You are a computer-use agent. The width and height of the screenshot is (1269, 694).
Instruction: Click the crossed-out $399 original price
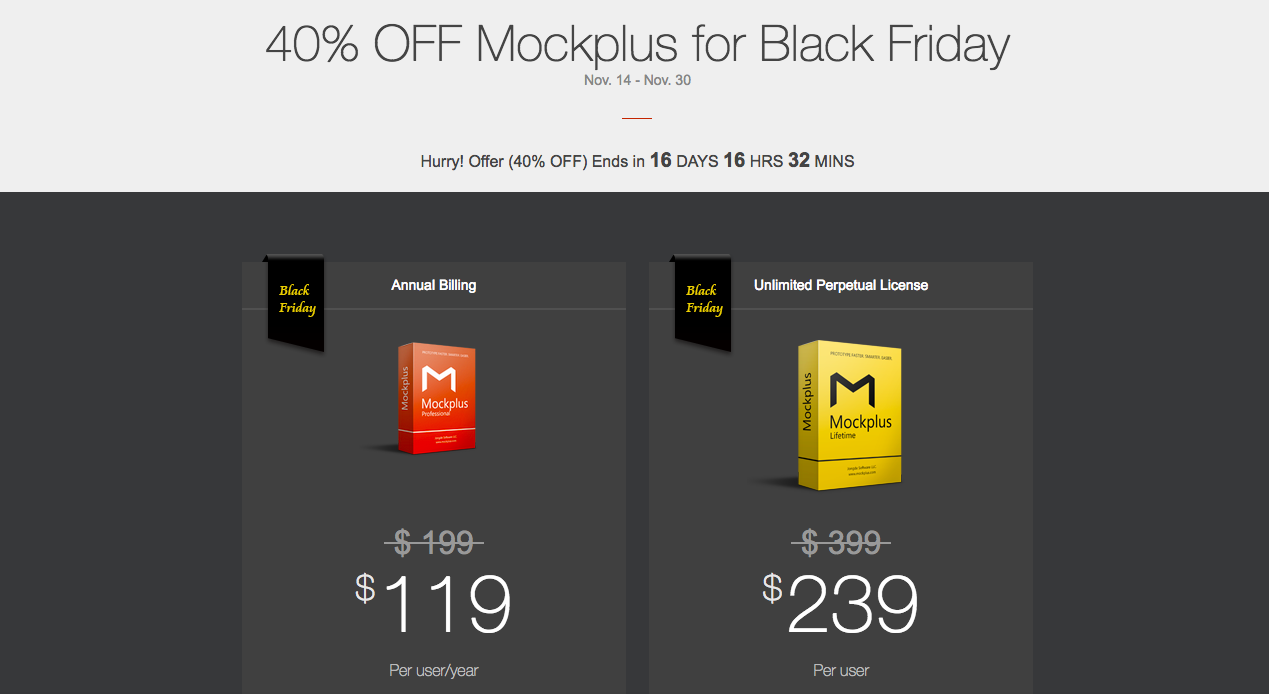841,543
